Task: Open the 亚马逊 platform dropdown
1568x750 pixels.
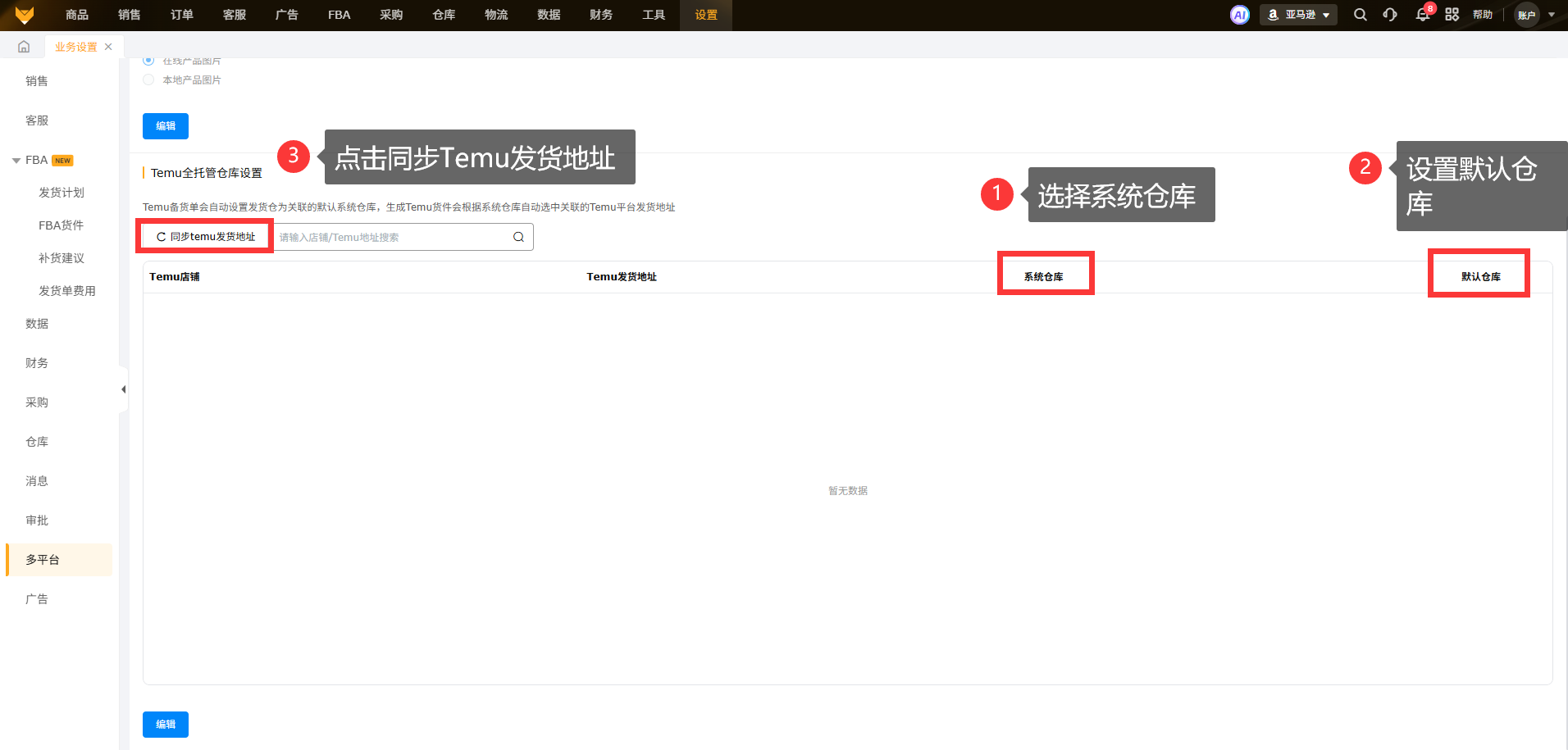Action: point(1298,15)
